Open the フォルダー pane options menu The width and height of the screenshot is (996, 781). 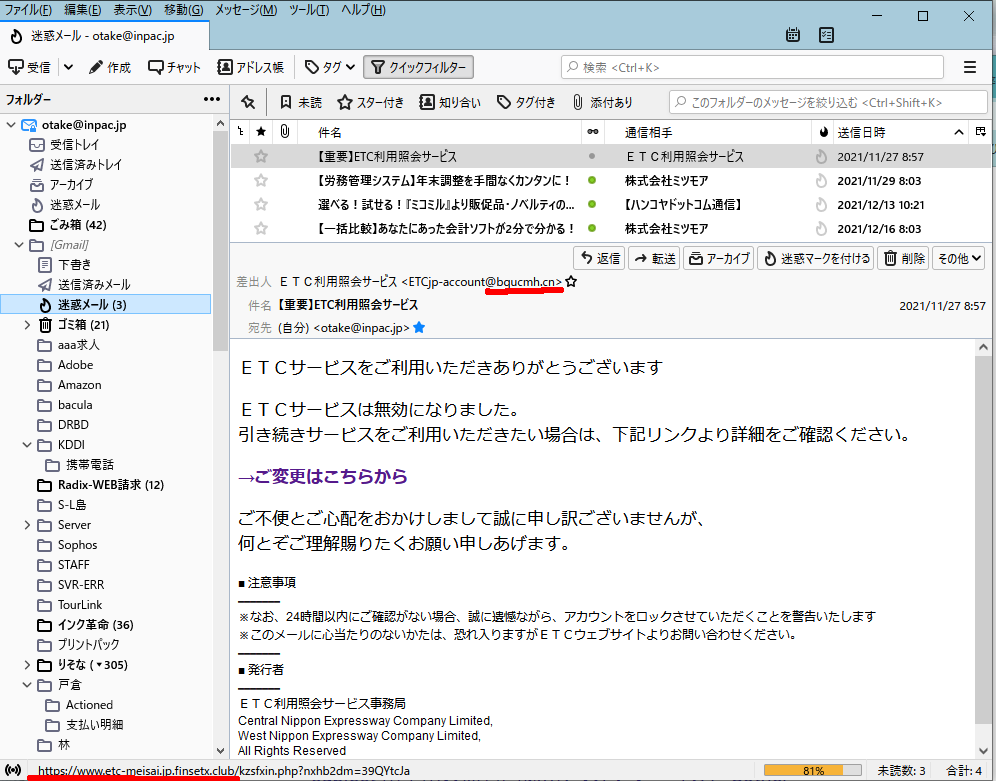212,100
